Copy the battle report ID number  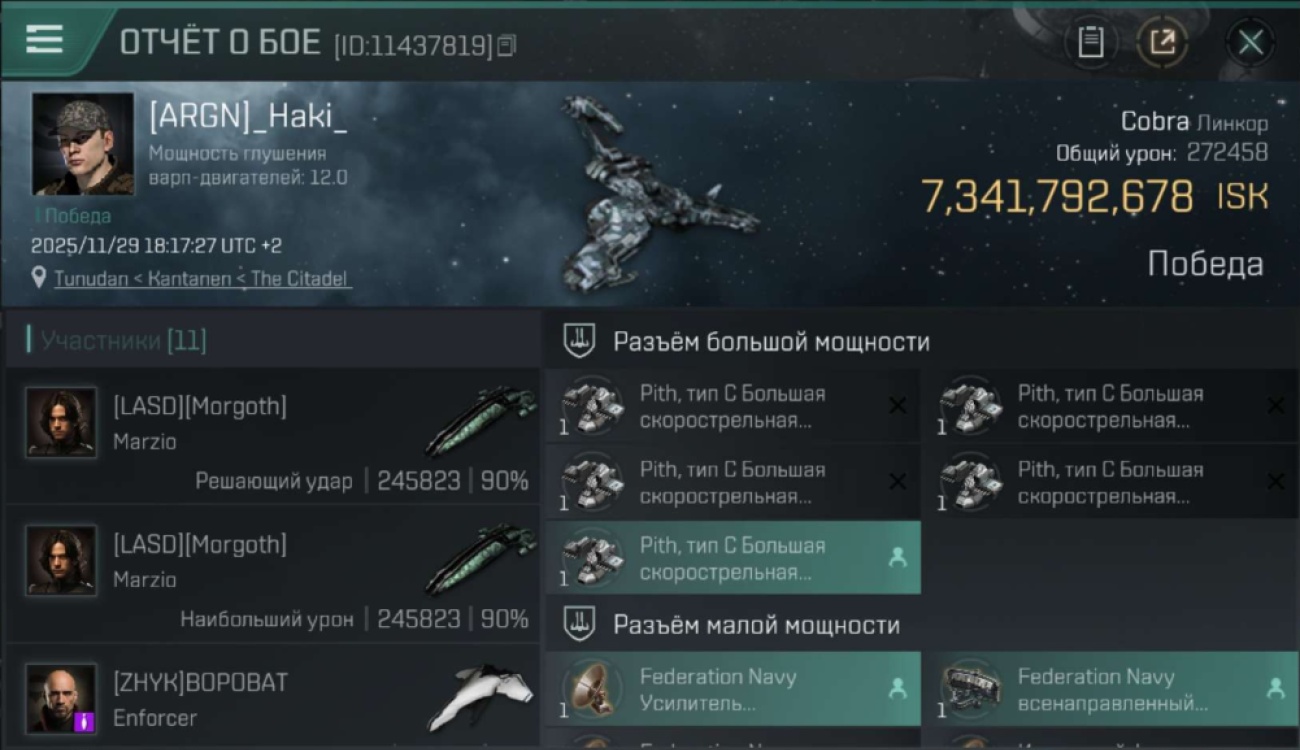pyautogui.click(x=507, y=45)
